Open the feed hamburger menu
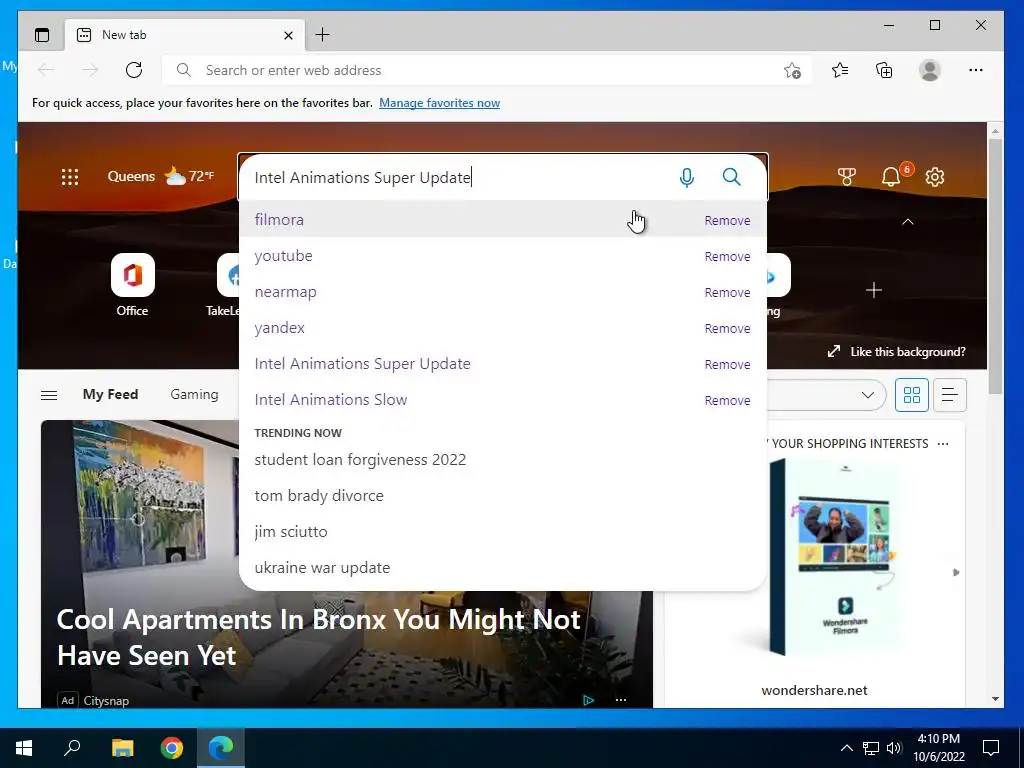Viewport: 1024px width, 768px height. 49,395
